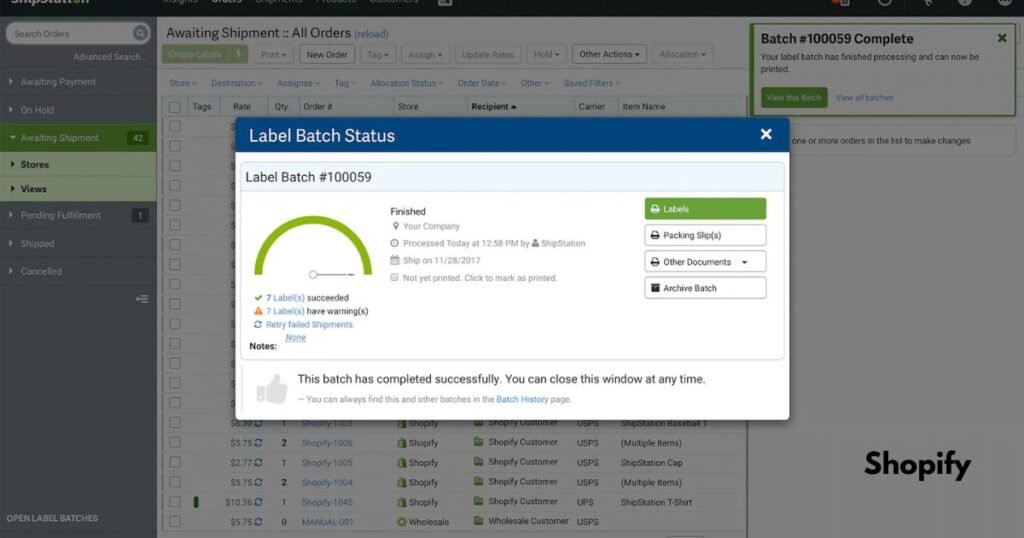The image size is (1024, 538).
Task: Click the green batch progress gauge
Action: point(313,247)
